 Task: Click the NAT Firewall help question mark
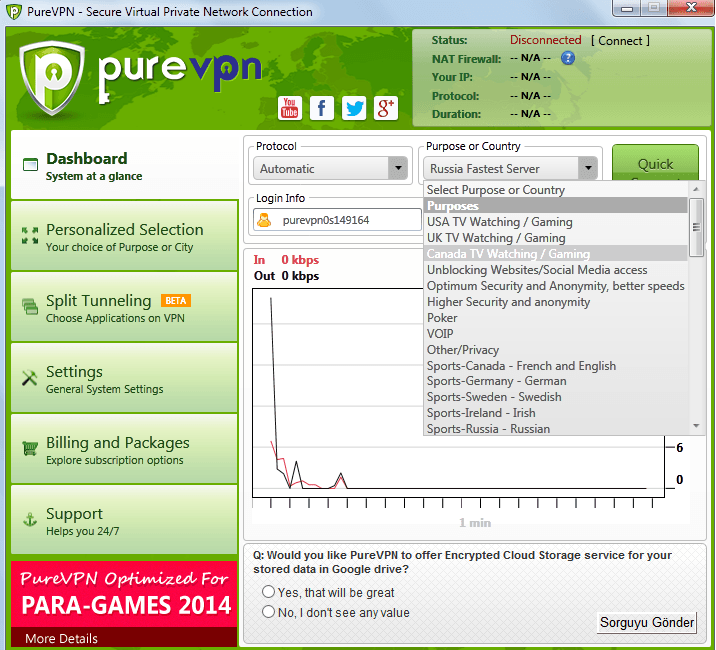click(568, 58)
